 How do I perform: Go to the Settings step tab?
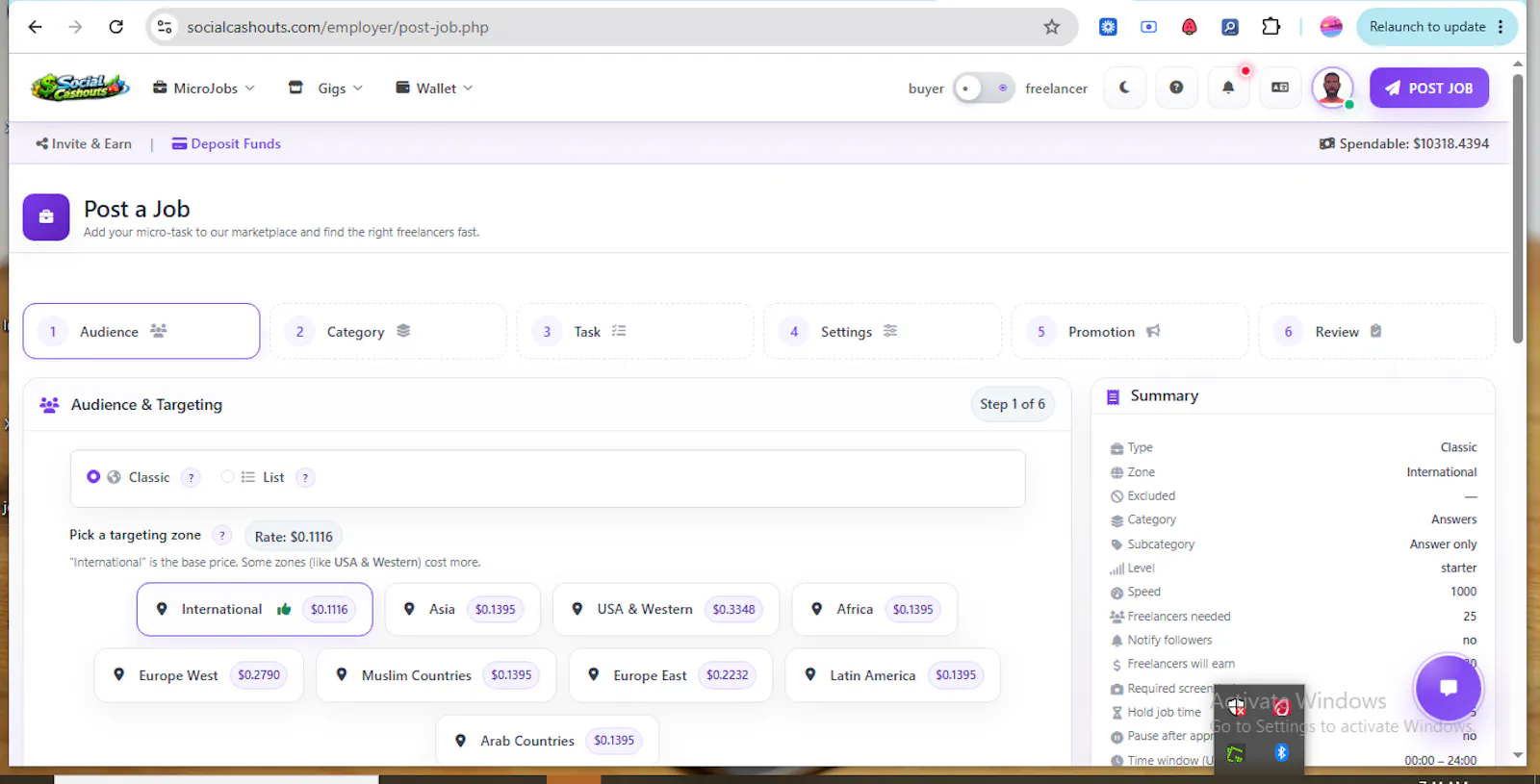[883, 331]
